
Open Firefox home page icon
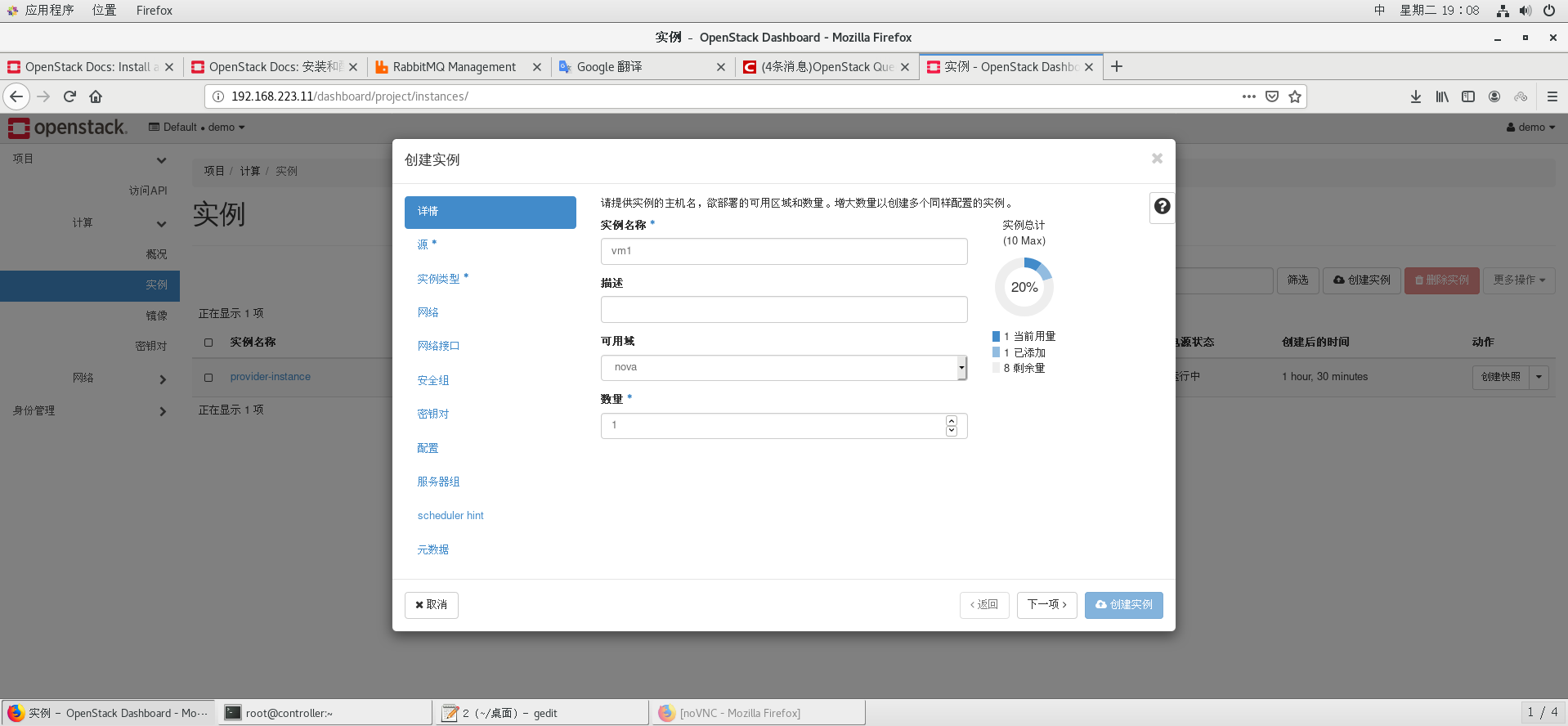pyautogui.click(x=96, y=96)
